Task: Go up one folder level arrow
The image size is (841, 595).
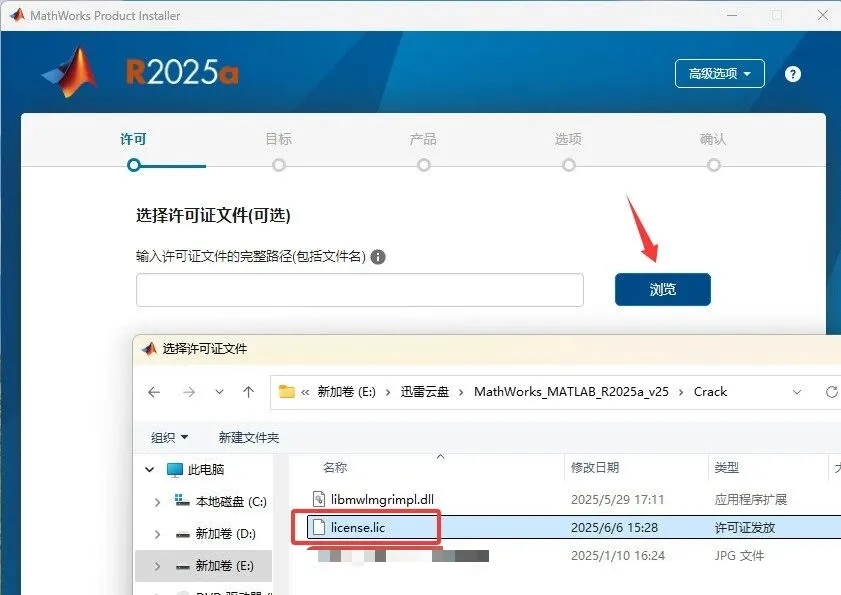Action: tap(248, 392)
